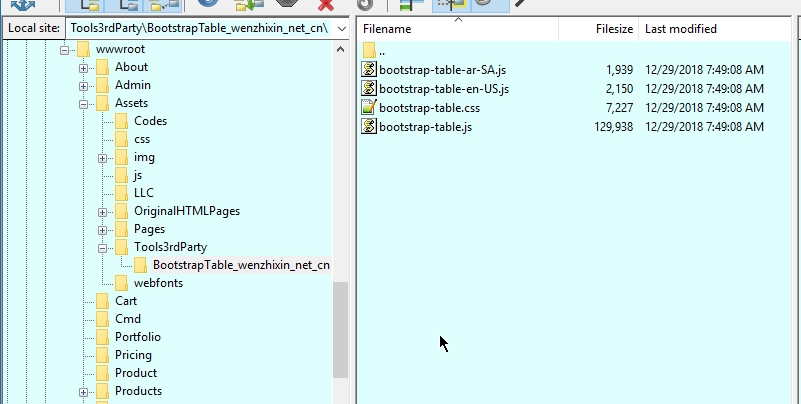The image size is (801, 404).
Task: Click the 7,227 file size value
Action: (x=619, y=108)
